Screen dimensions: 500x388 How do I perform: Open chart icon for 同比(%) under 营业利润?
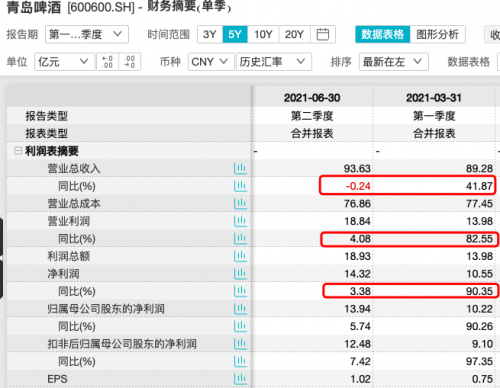240,239
